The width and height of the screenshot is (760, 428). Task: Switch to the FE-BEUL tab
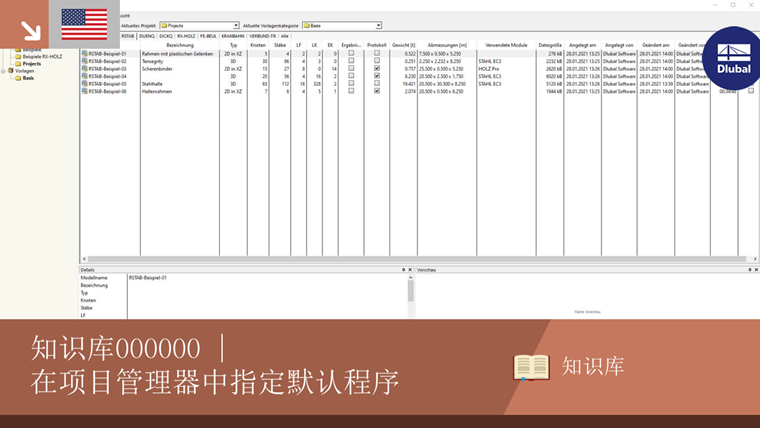pos(208,36)
